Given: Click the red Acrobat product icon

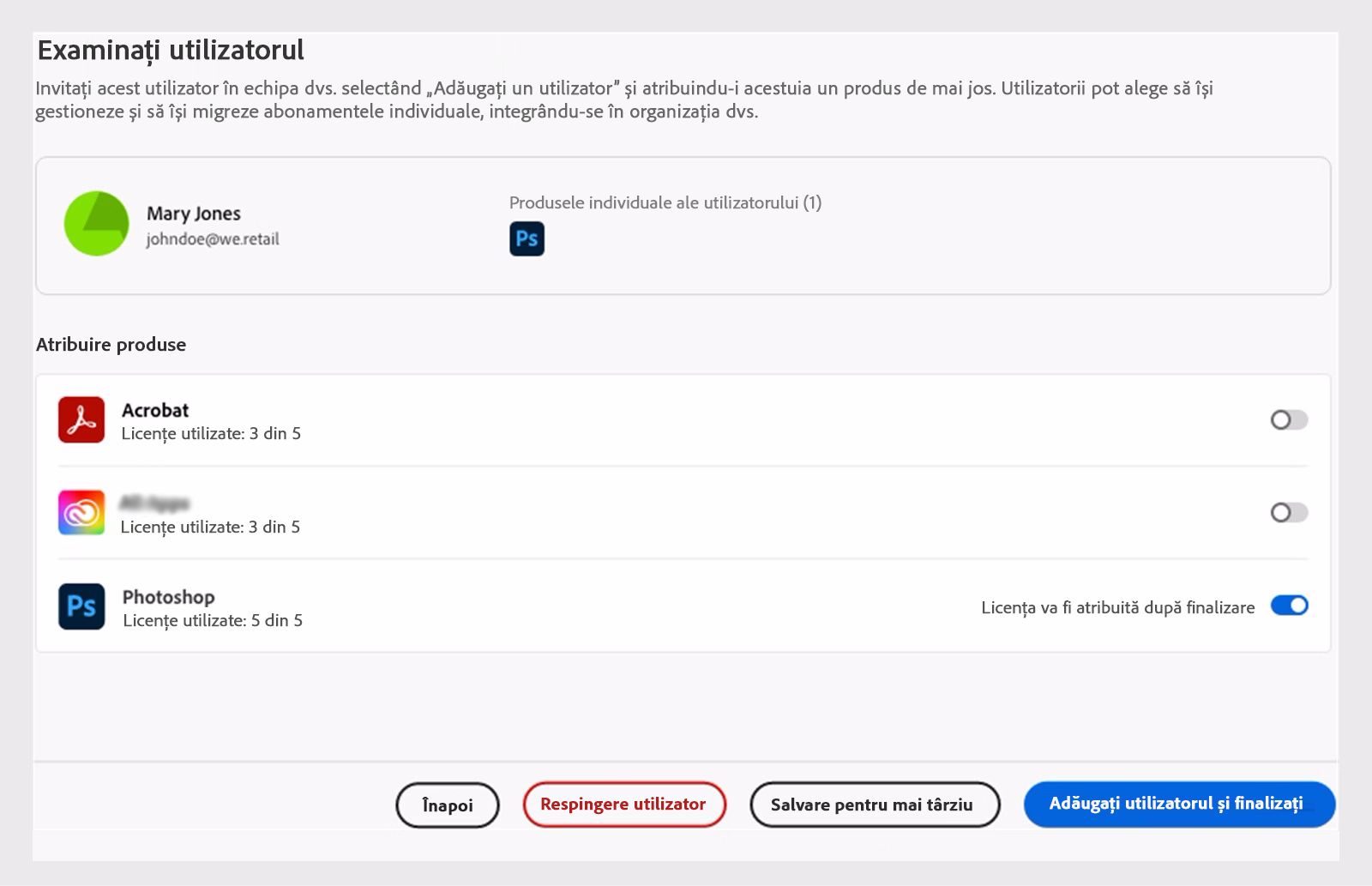Looking at the screenshot, I should pos(81,419).
